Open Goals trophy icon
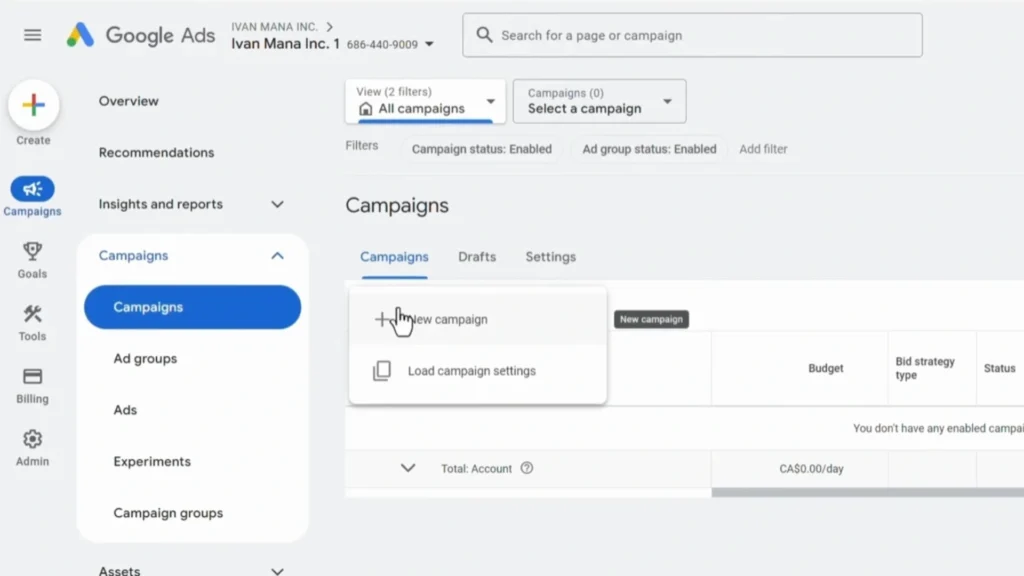The image size is (1024, 576). (x=32, y=251)
